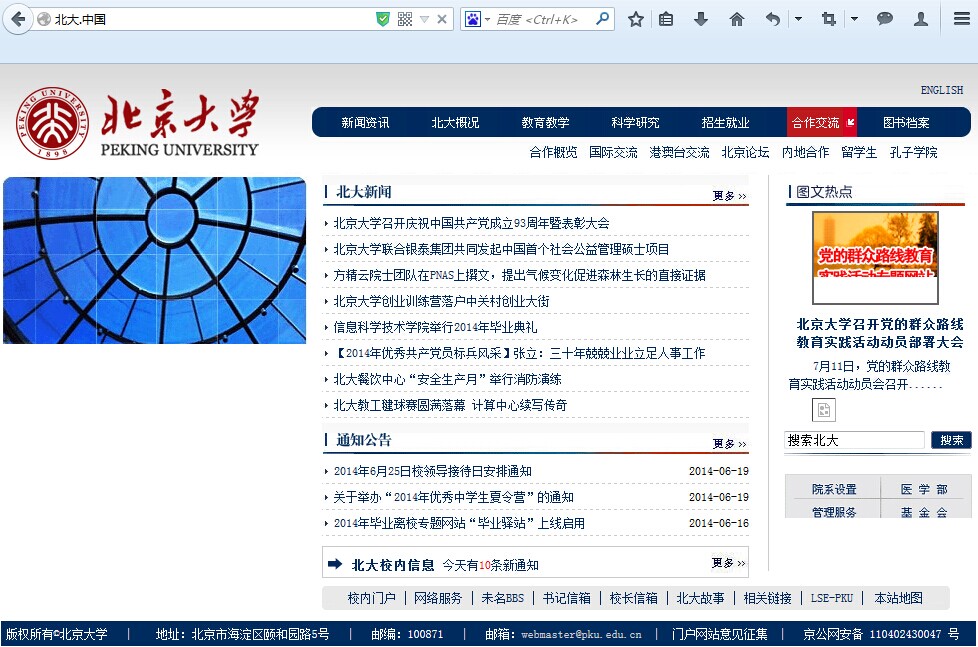Open the 信息科学技术学院 2014年毕业典礼 news

coord(435,328)
